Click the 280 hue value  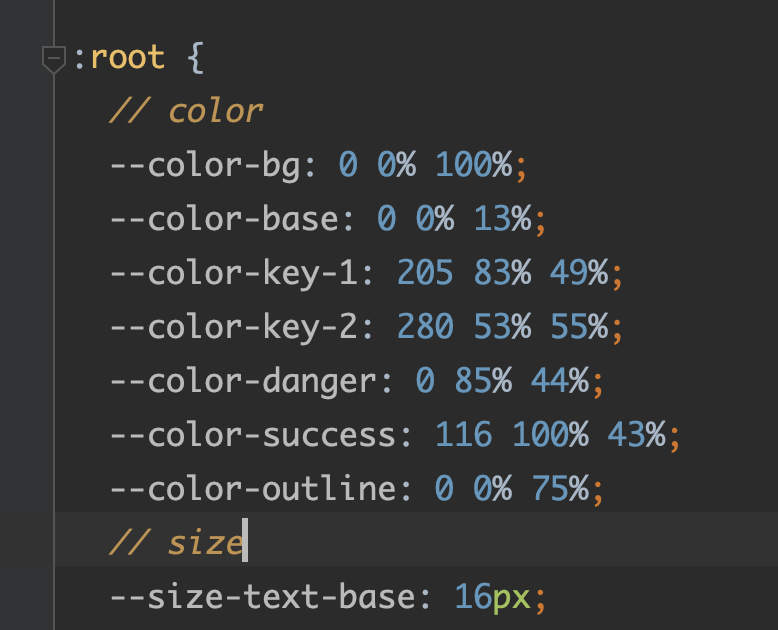pyautogui.click(x=425, y=326)
